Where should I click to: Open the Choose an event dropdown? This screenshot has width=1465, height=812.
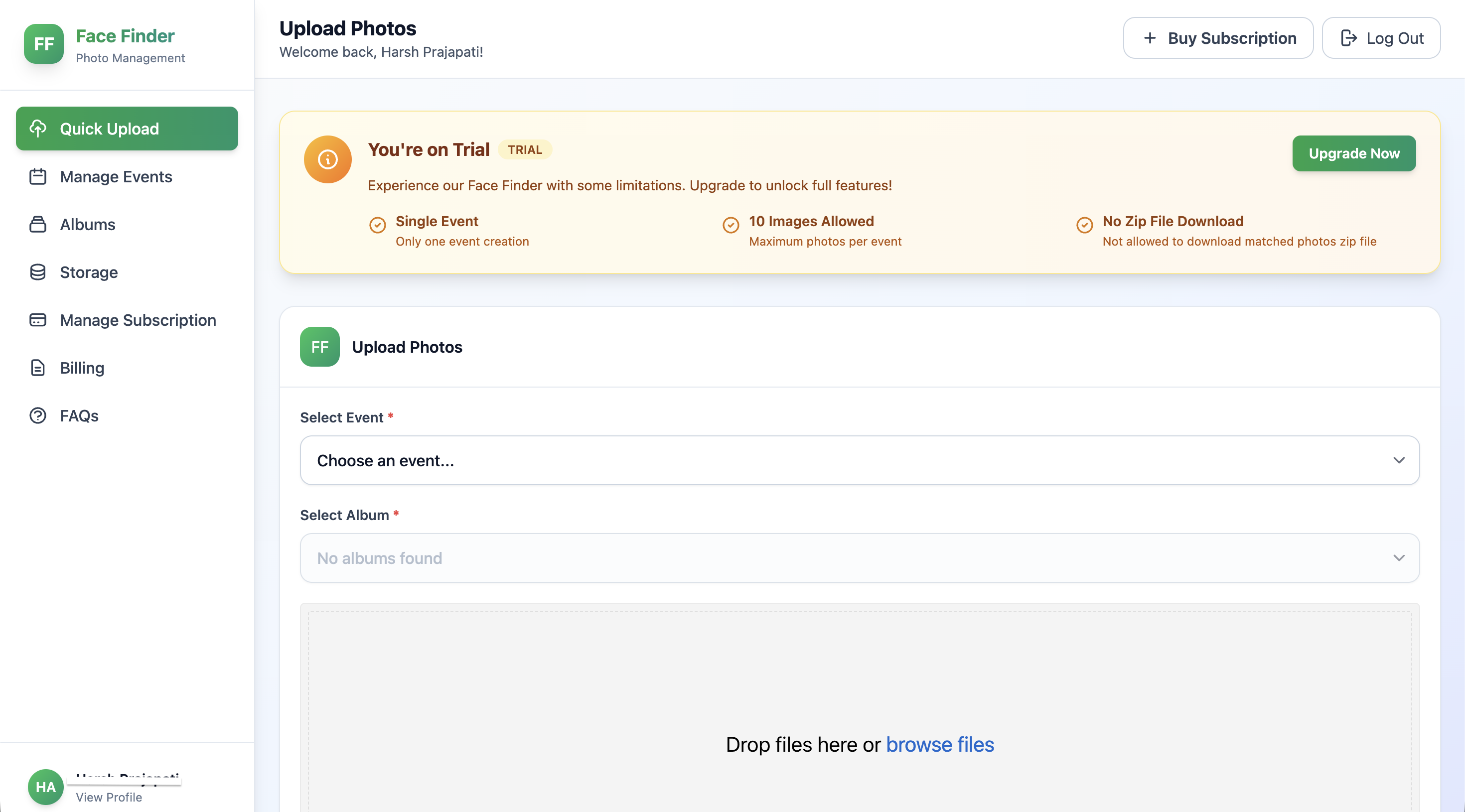tap(860, 461)
